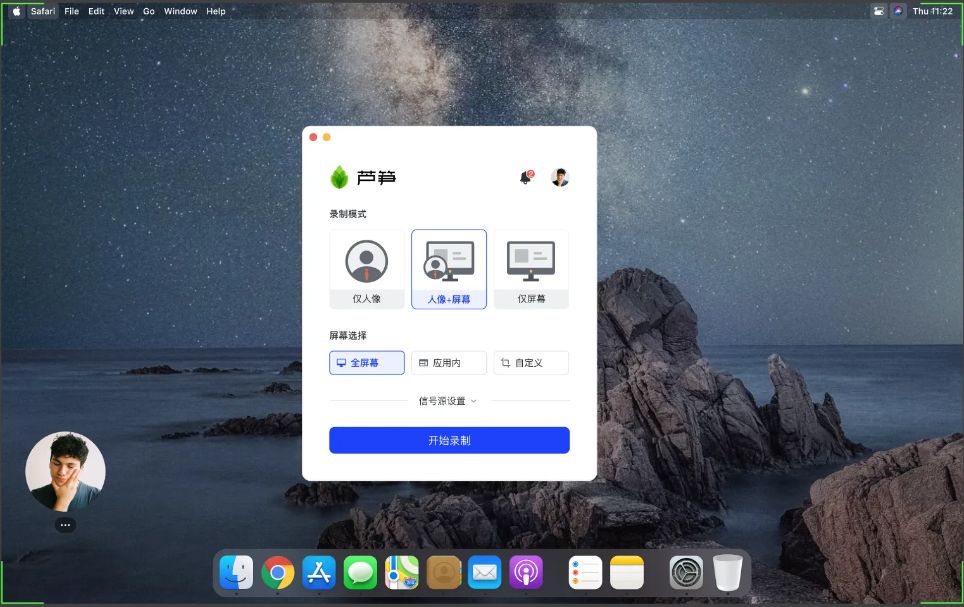Open Messages from the dock
Viewport: 964px width, 607px height.
360,572
